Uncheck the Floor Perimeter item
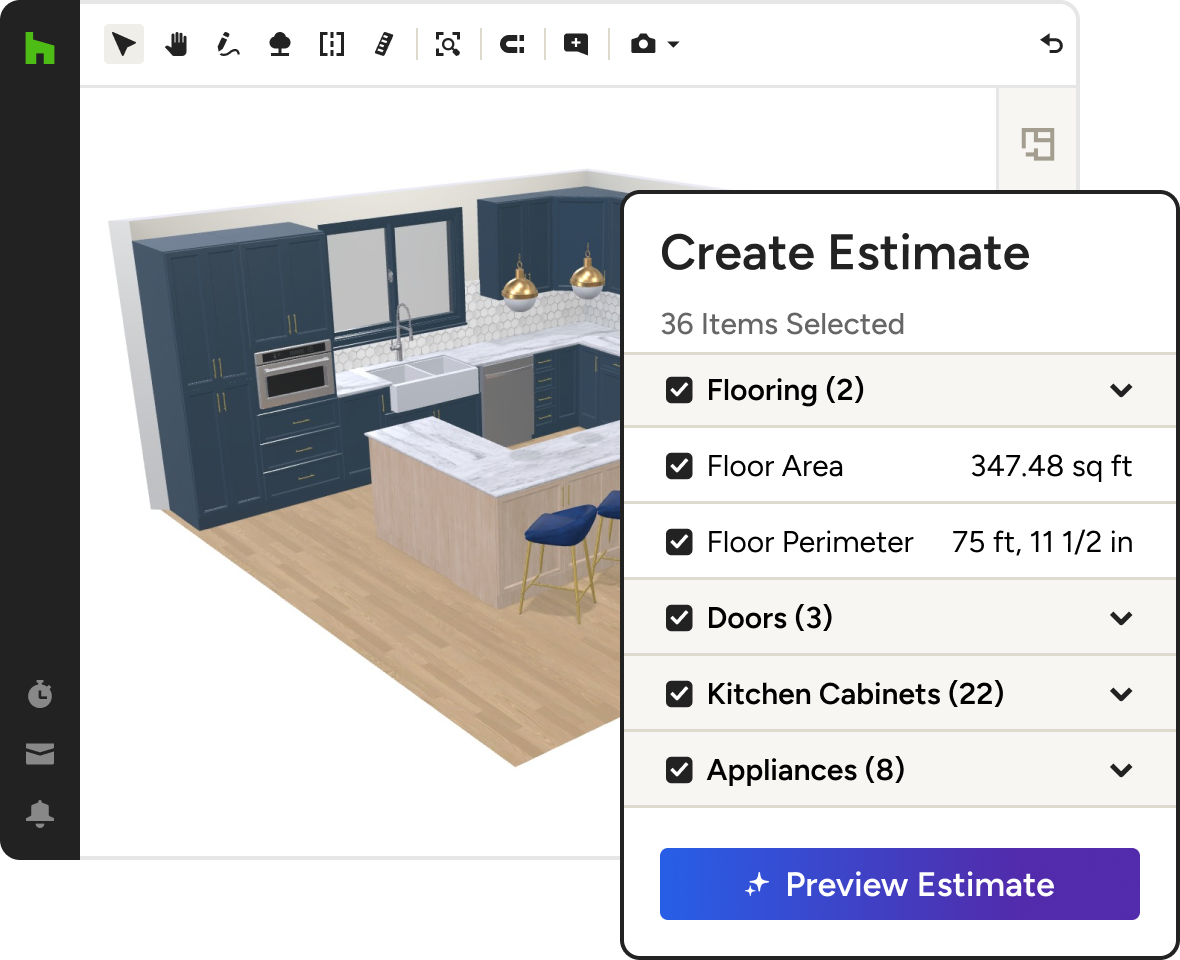Viewport: 1180px width, 960px height. click(679, 542)
